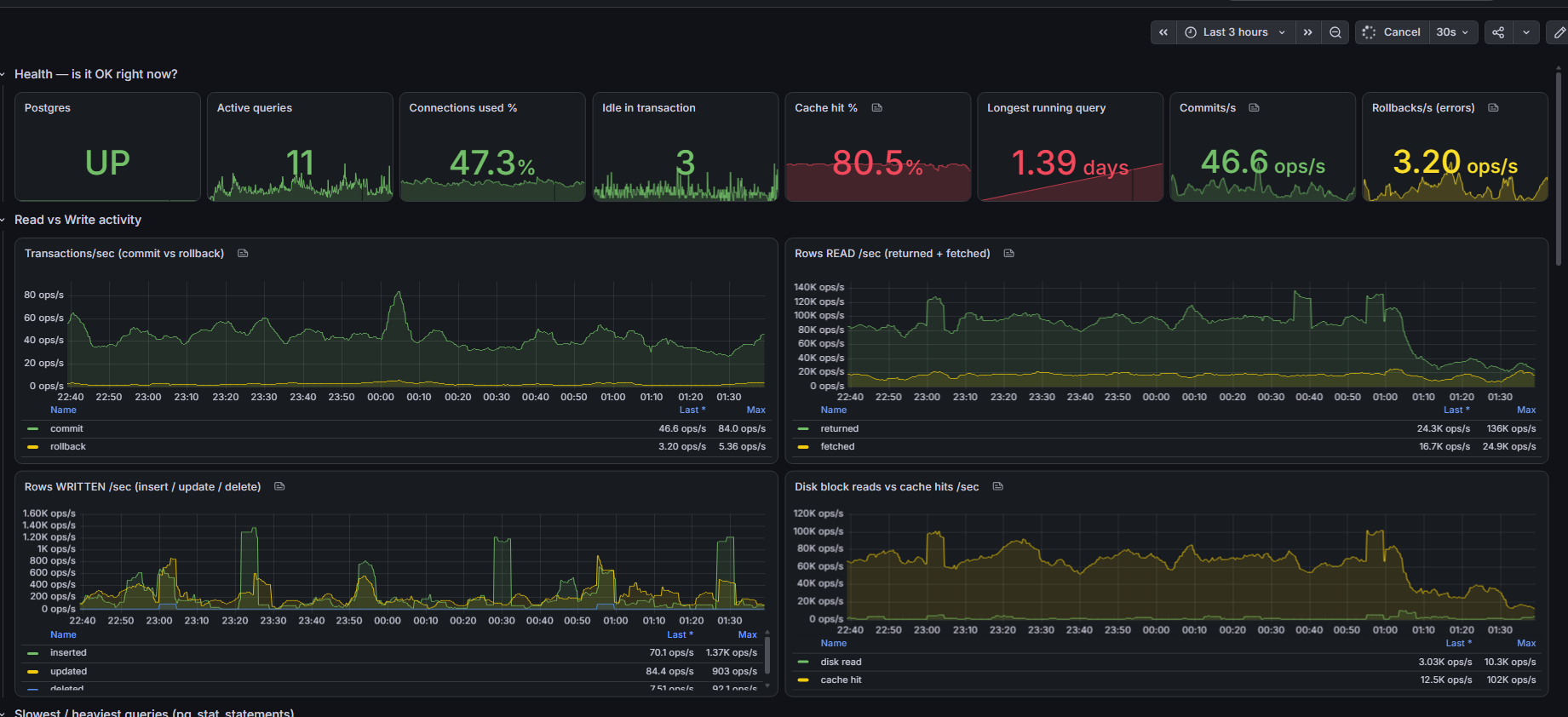Toggle the updated series in Rows WRITTEN legend

click(x=68, y=672)
